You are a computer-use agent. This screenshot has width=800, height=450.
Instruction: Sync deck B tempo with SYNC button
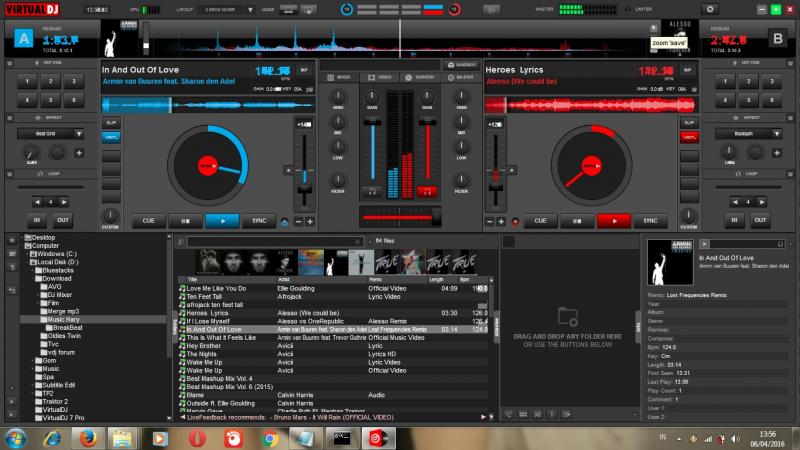[x=651, y=221]
